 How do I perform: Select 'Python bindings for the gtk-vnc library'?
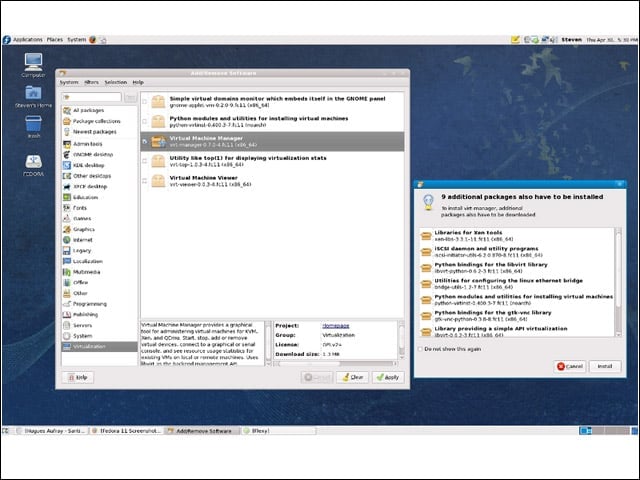tap(516, 316)
